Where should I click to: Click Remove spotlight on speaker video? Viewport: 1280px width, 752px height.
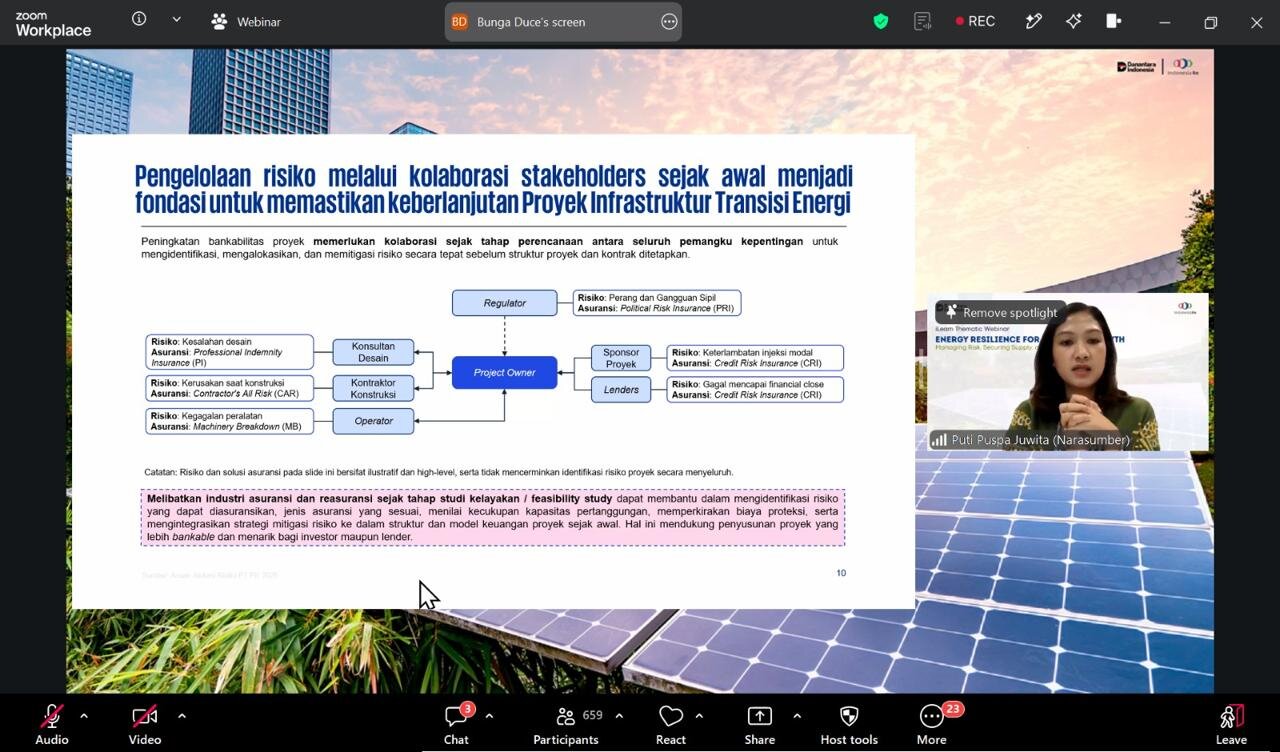pyautogui.click(x=1001, y=312)
